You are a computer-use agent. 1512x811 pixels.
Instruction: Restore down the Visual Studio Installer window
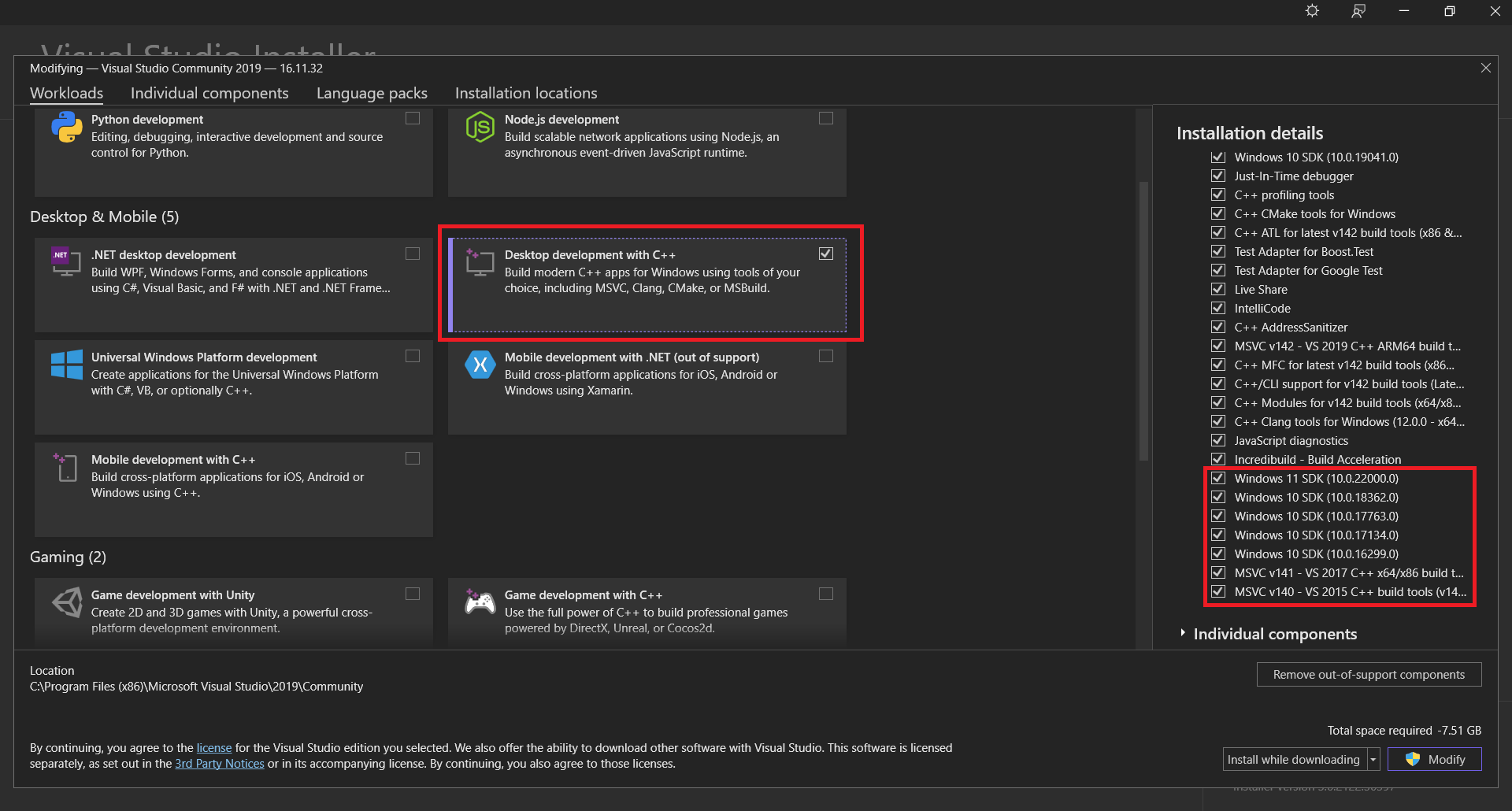pyautogui.click(x=1450, y=11)
